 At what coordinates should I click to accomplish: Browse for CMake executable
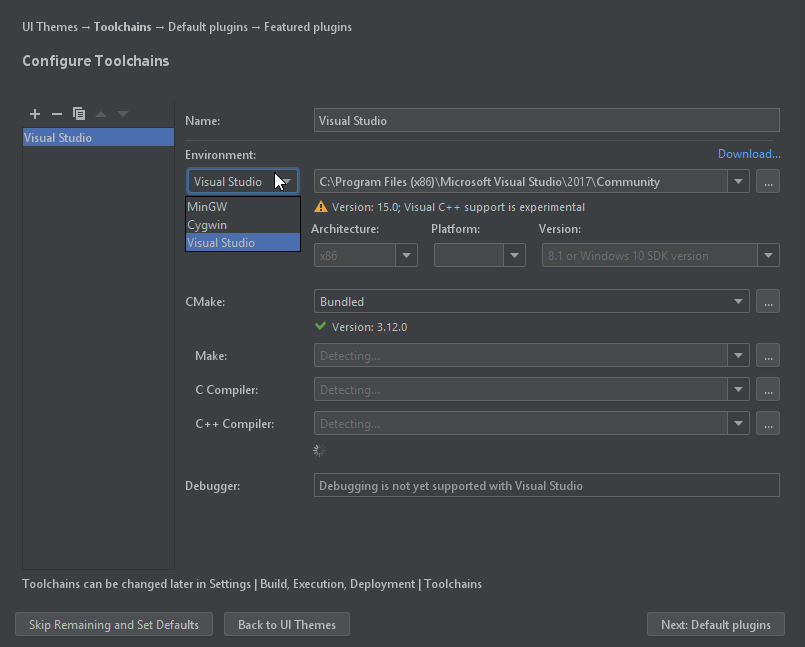(768, 301)
